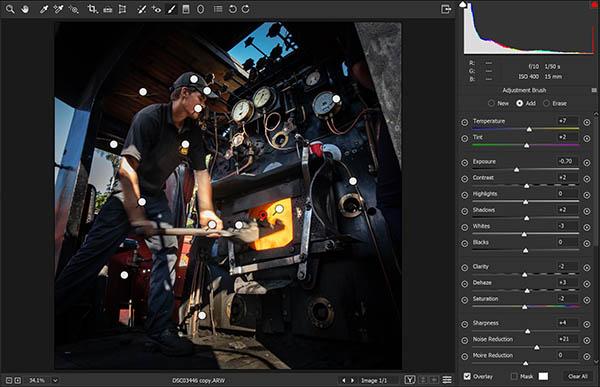Image resolution: width=600 pixels, height=387 pixels.
Task: Increase Sharpness with its plus icon
Action: [x=587, y=324]
